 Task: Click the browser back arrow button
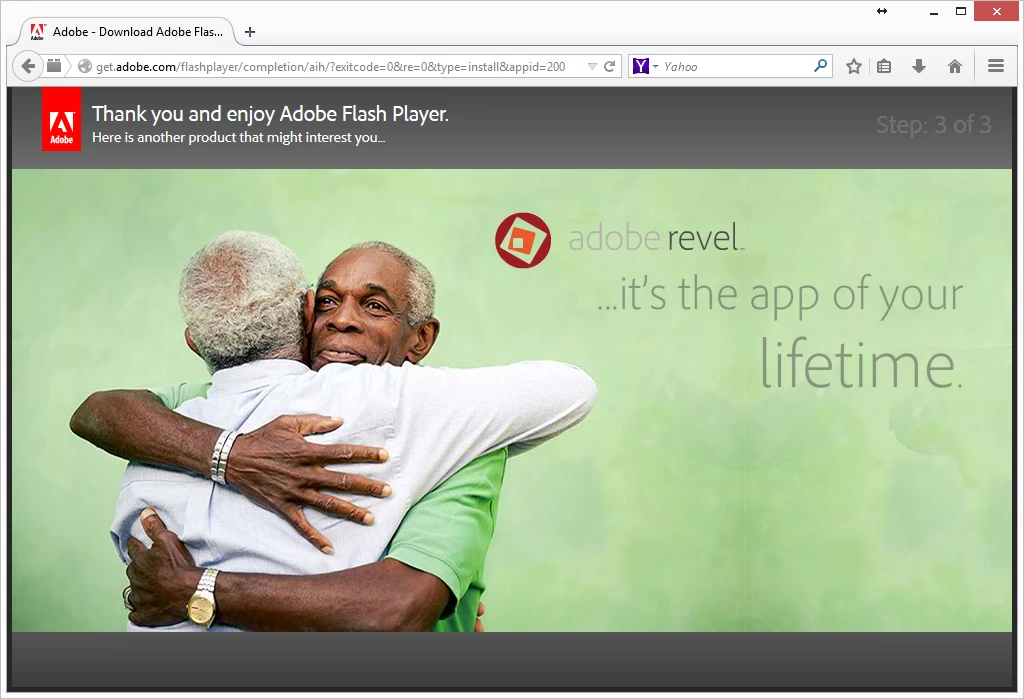27,66
